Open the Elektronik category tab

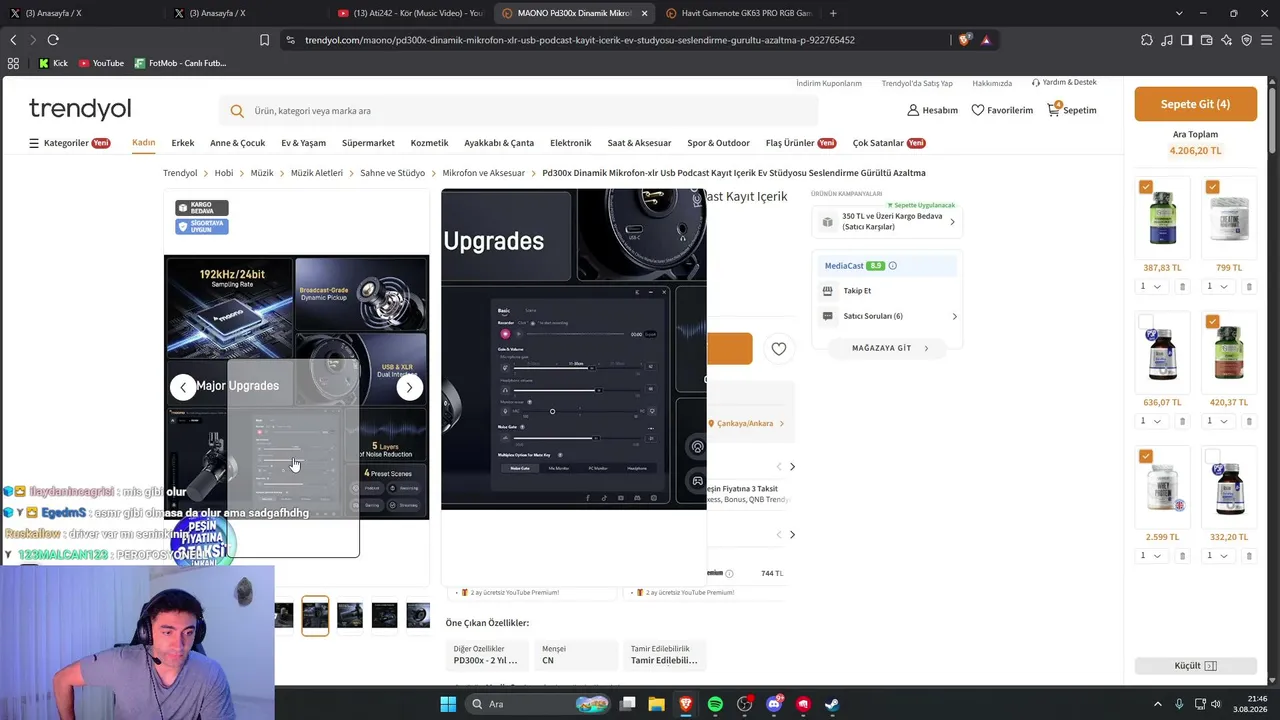point(571,143)
